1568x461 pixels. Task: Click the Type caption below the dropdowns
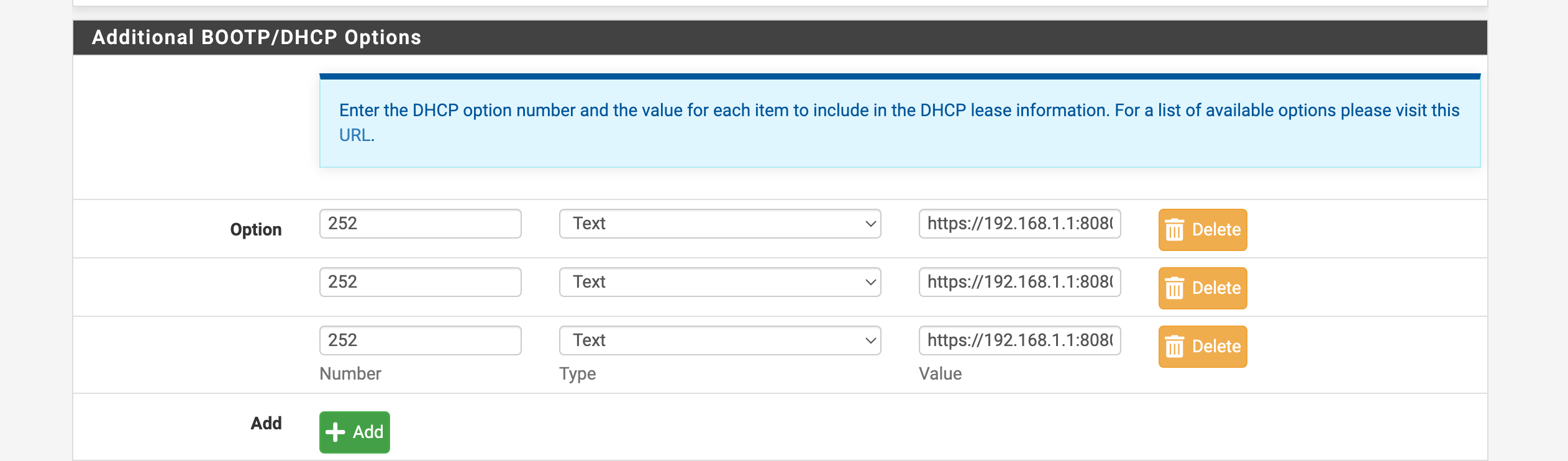(x=577, y=373)
